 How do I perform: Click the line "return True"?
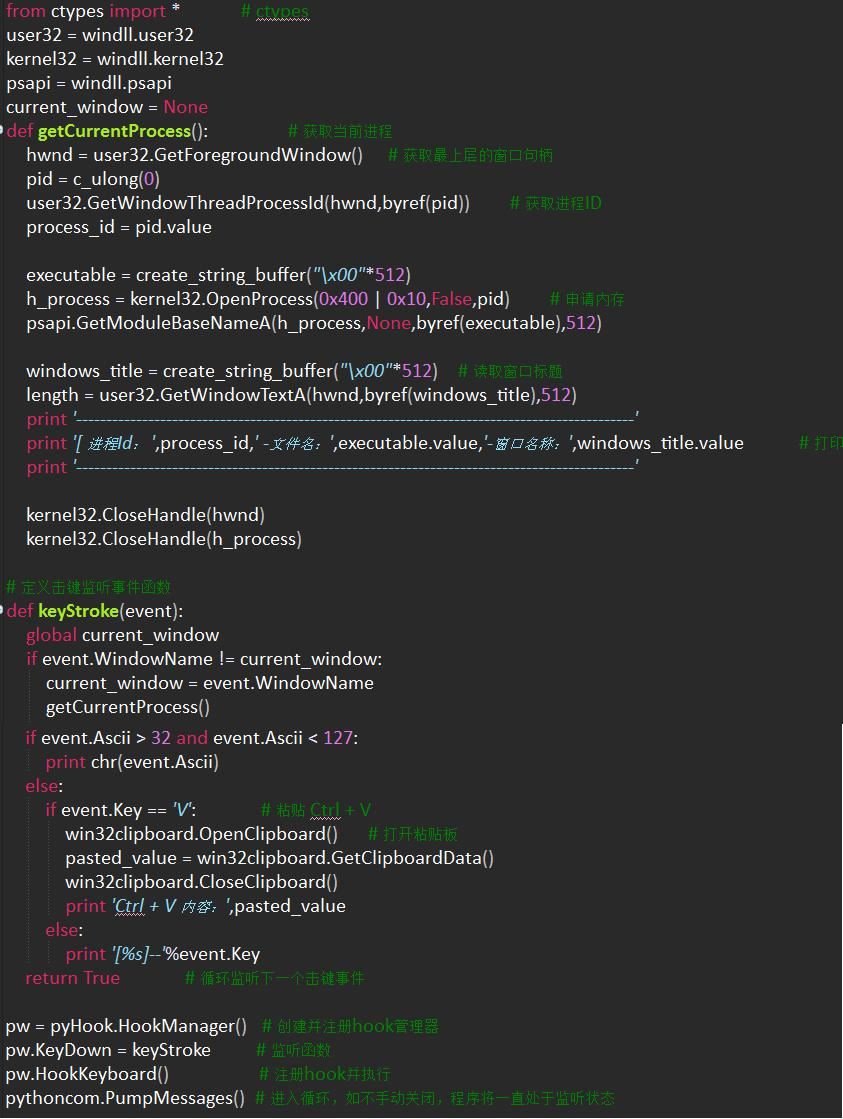73,978
